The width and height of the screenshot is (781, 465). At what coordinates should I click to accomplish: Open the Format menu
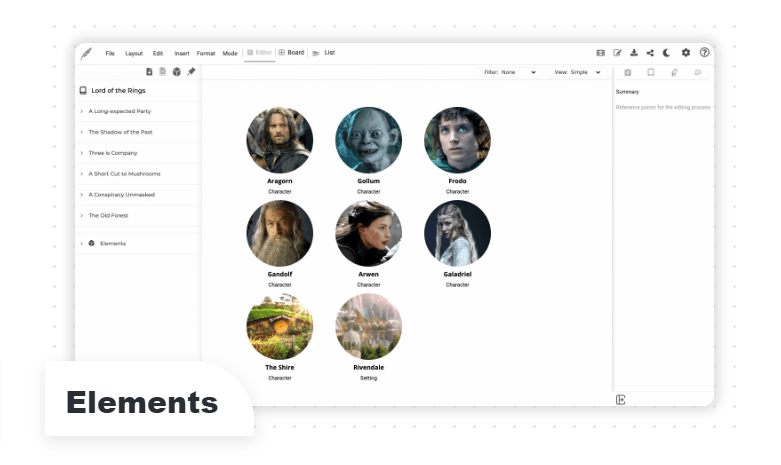pos(206,53)
